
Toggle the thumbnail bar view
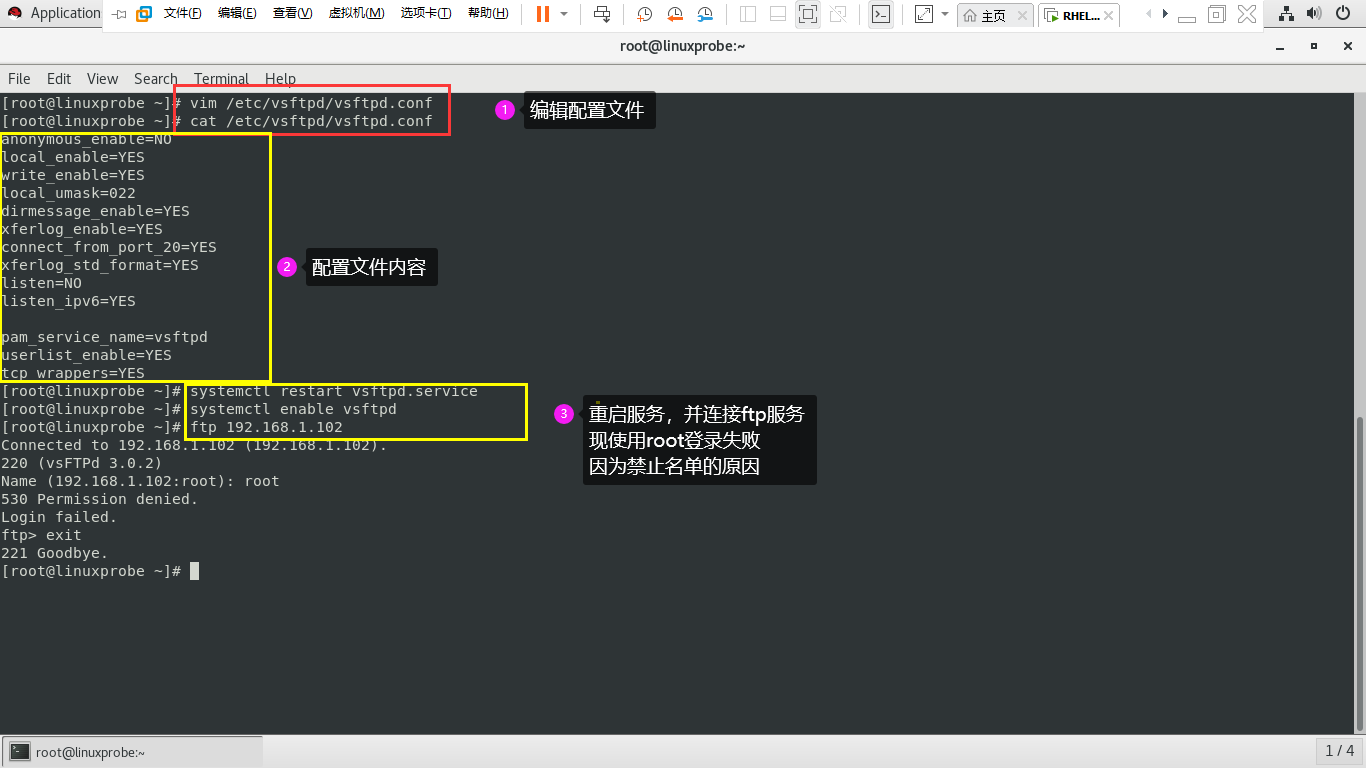point(778,14)
